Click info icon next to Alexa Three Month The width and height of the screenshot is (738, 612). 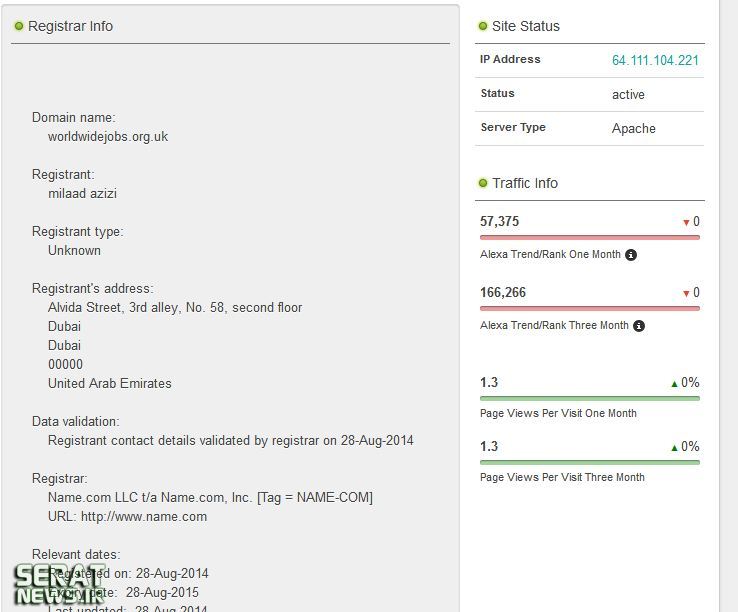pyautogui.click(x=639, y=326)
